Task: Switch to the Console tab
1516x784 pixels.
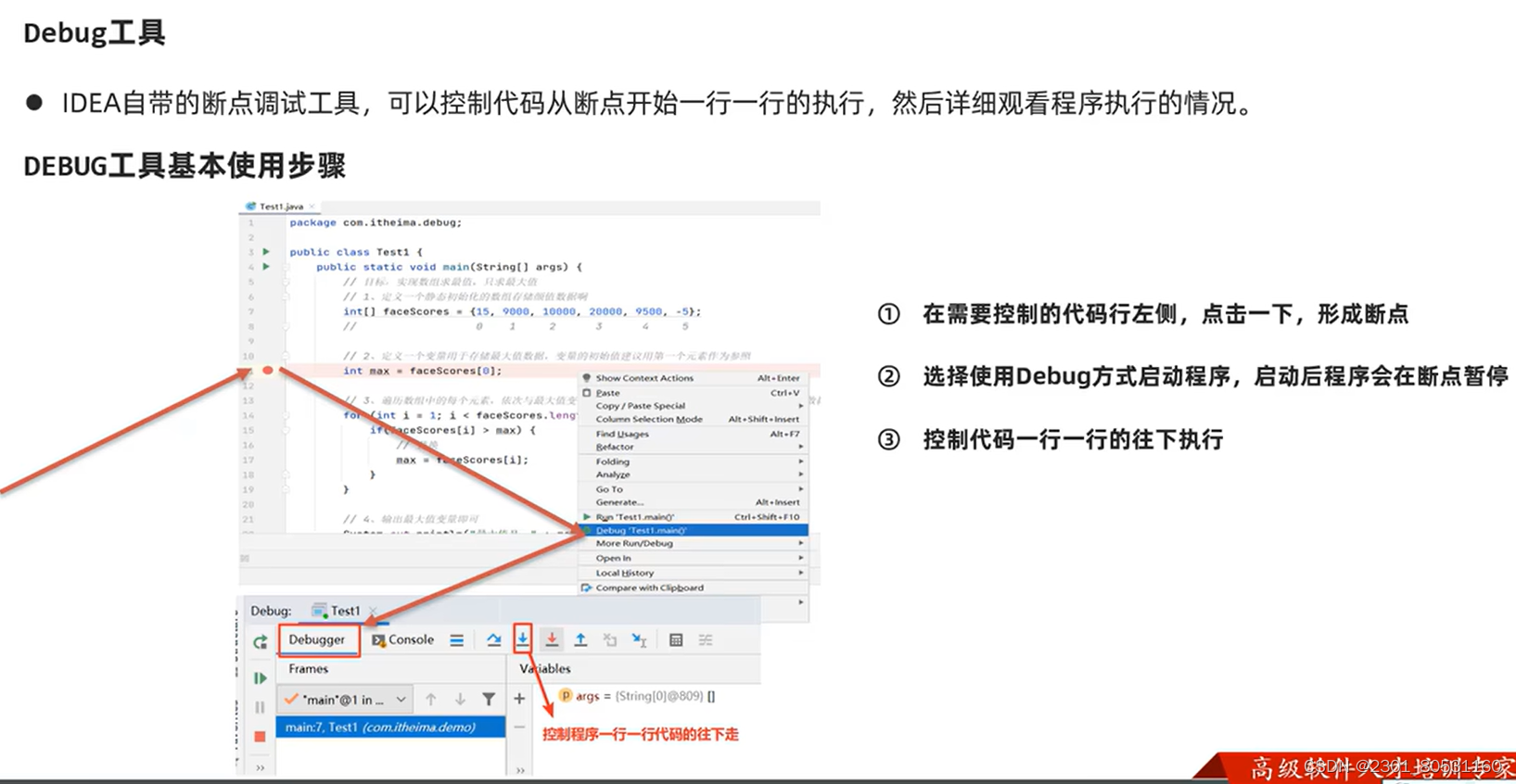Action: (x=403, y=639)
